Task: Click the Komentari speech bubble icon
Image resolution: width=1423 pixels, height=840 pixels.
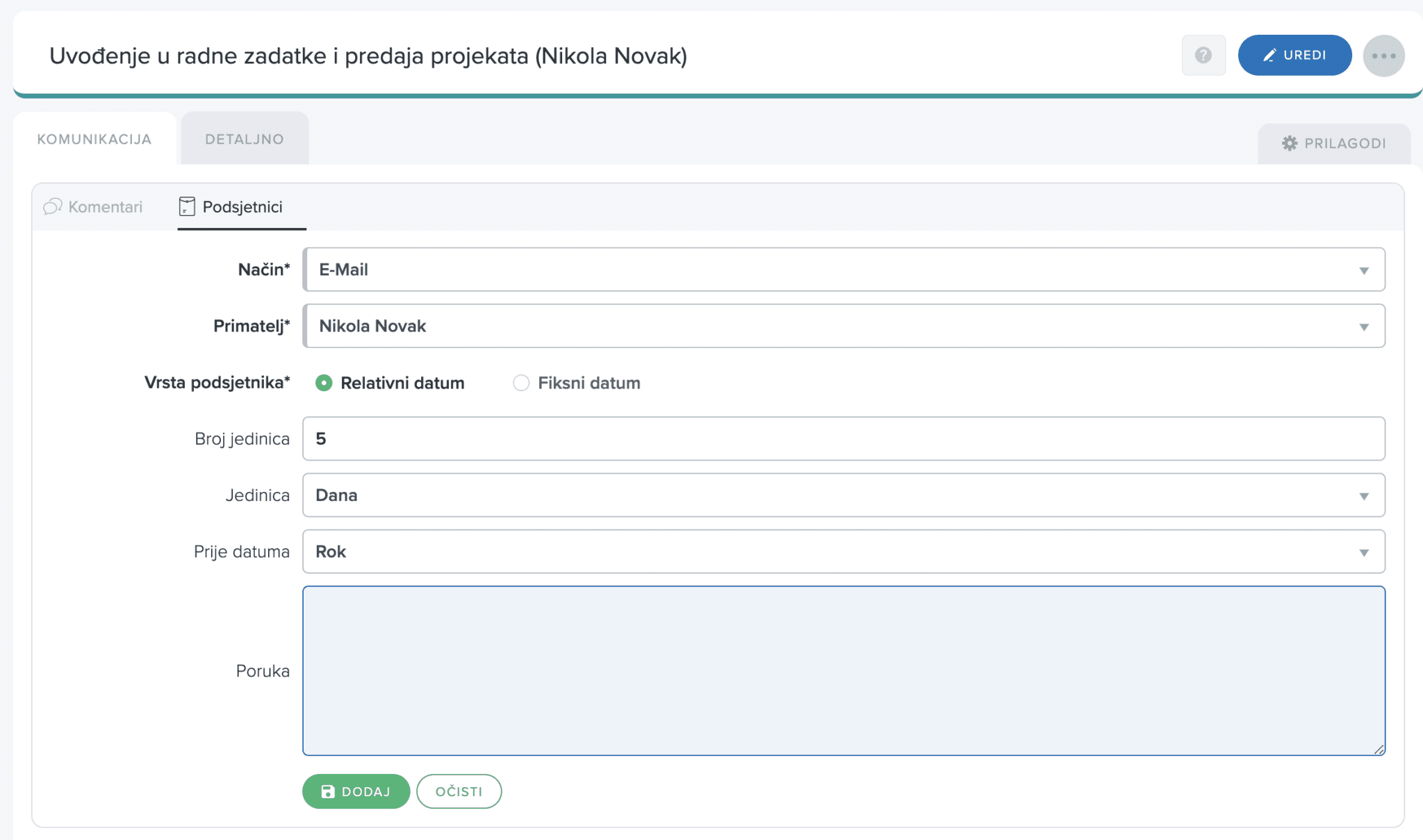Action: click(x=53, y=207)
